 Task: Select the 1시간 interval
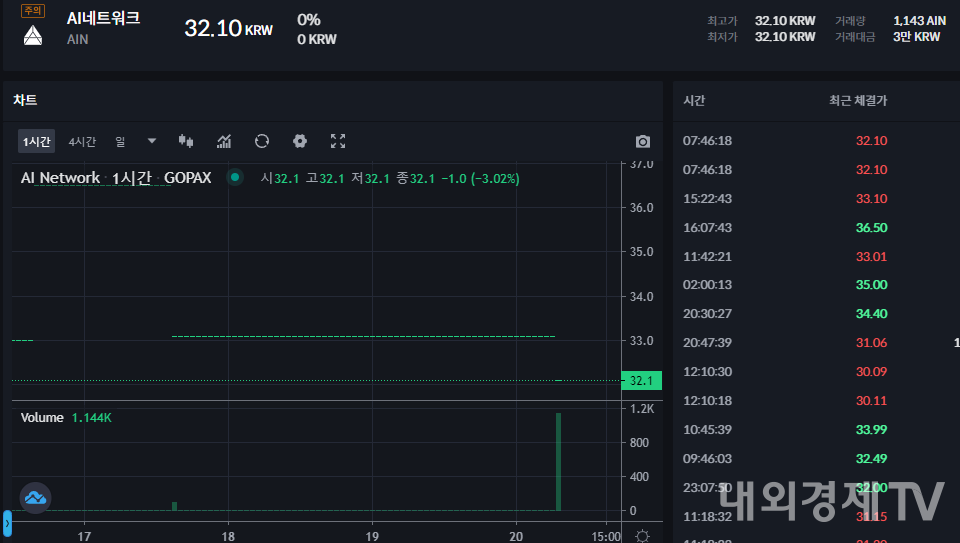tap(36, 142)
